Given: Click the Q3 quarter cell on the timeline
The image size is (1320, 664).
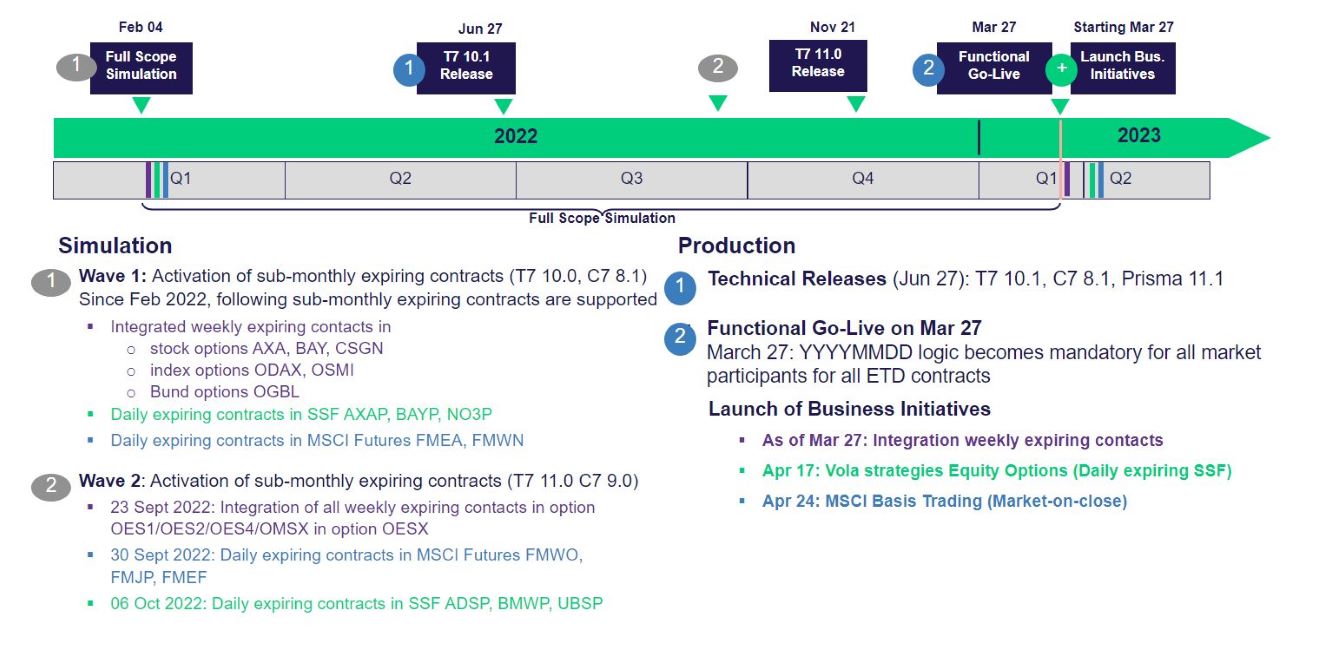Looking at the screenshot, I should [x=631, y=179].
